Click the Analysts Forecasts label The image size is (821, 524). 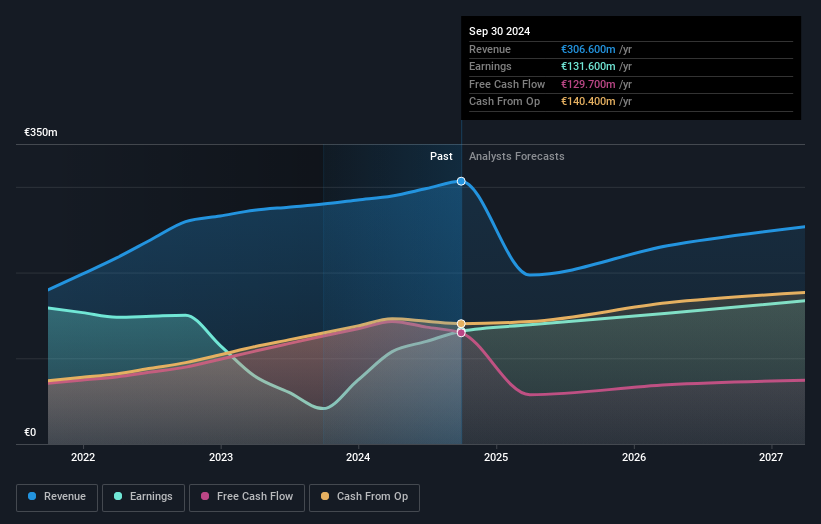tap(517, 157)
